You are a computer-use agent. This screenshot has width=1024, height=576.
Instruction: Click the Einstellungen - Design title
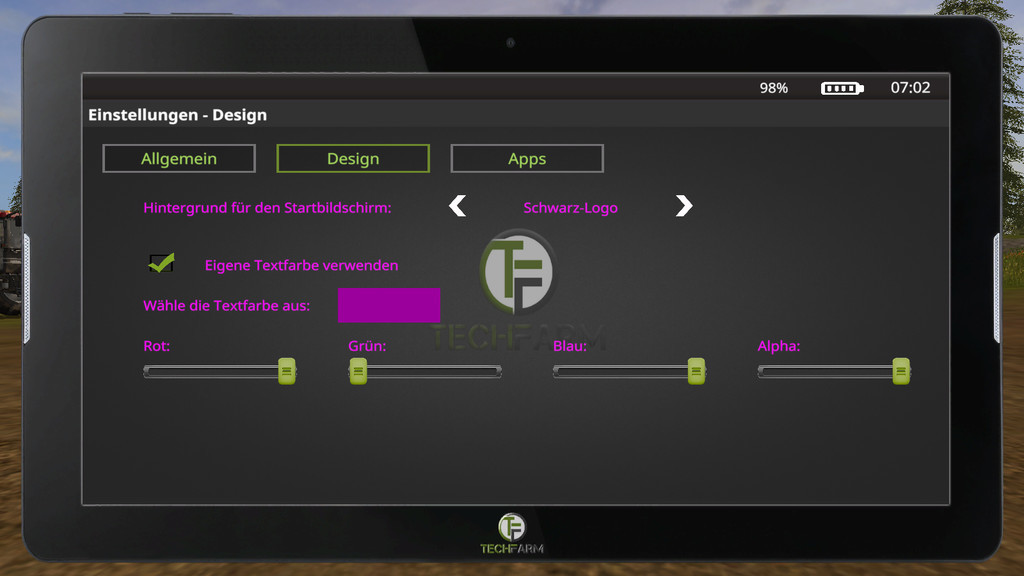pyautogui.click(x=177, y=115)
